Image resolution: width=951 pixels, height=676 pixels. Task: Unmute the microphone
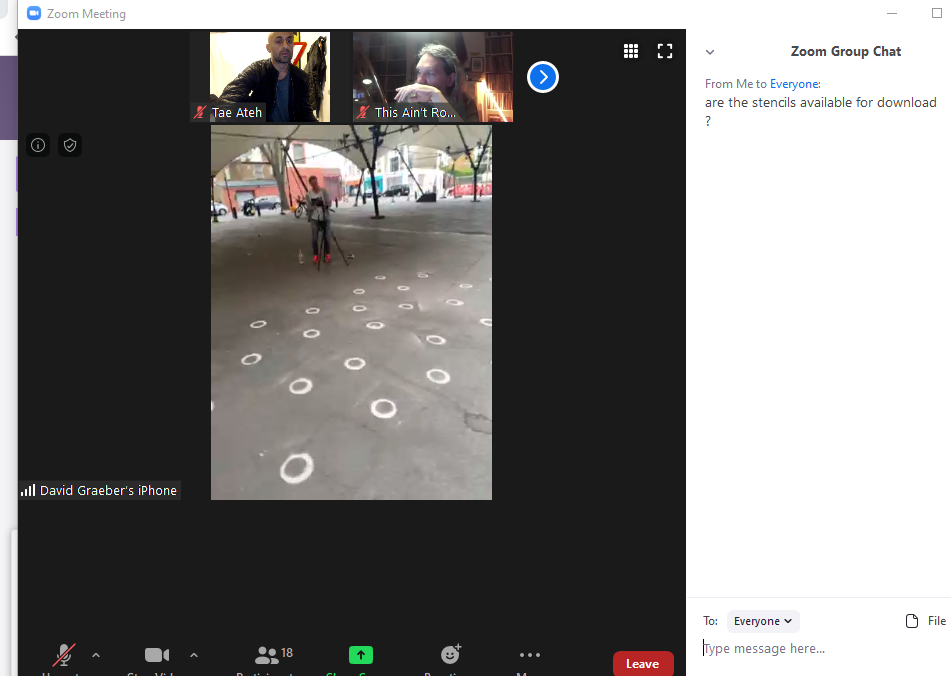(x=63, y=655)
